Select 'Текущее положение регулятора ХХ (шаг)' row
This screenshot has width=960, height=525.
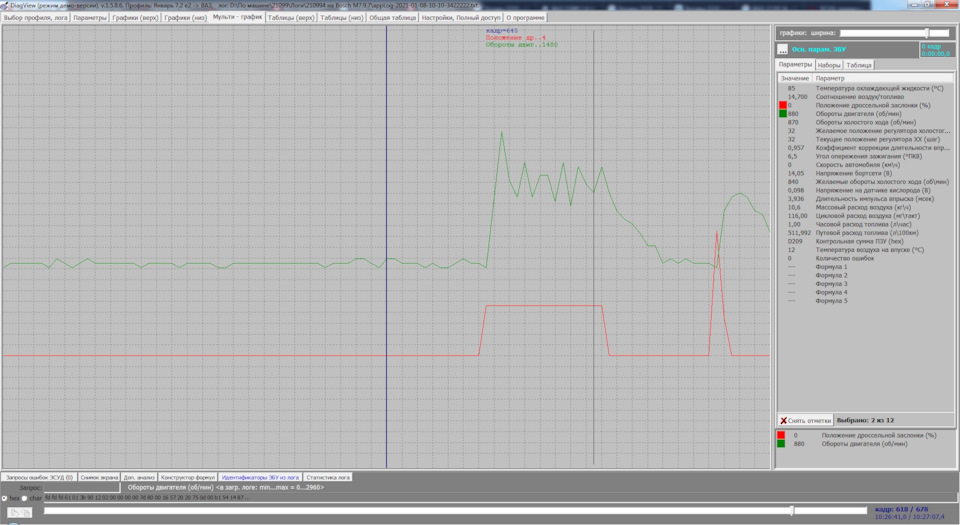[866, 140]
